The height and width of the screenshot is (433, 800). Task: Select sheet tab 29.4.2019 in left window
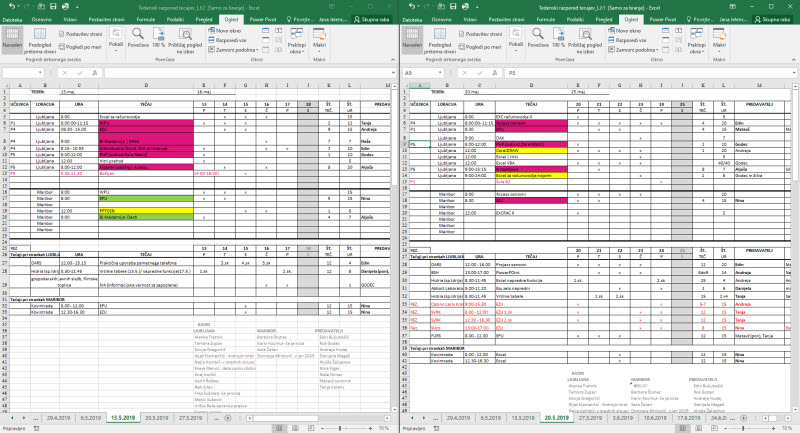59,418
